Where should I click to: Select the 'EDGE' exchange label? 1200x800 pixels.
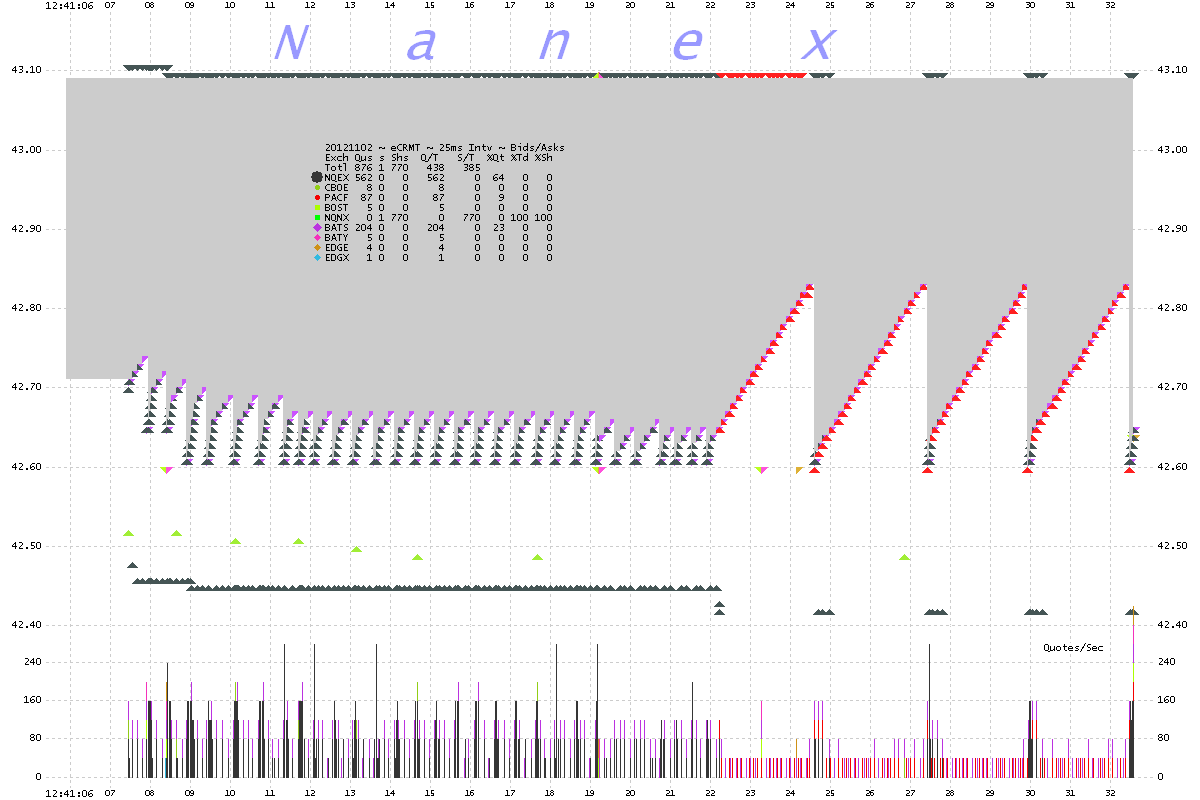[337, 247]
